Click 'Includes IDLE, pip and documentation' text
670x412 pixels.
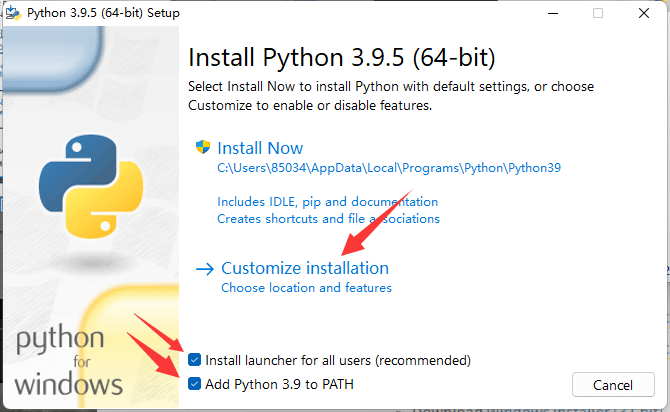(327, 201)
